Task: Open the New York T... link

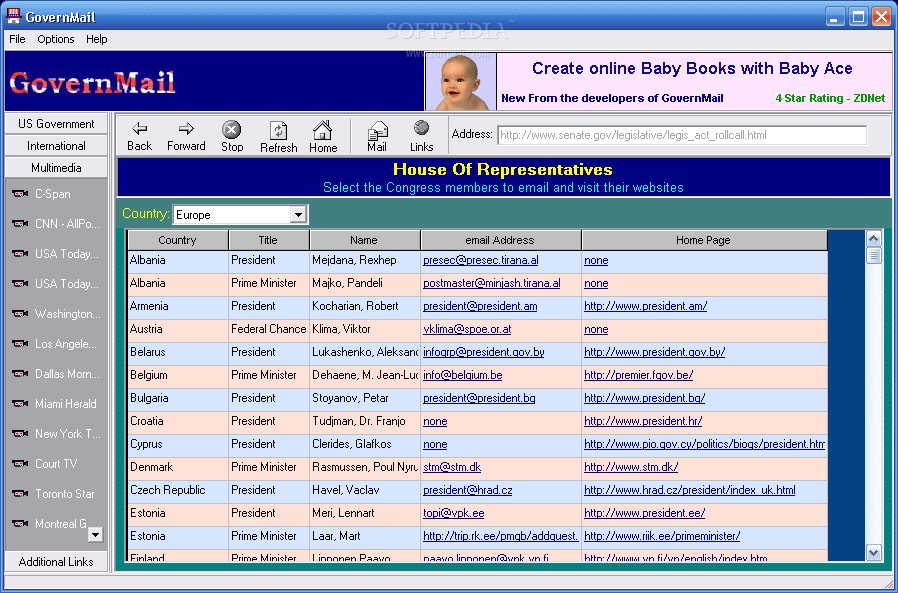Action: click(x=56, y=433)
